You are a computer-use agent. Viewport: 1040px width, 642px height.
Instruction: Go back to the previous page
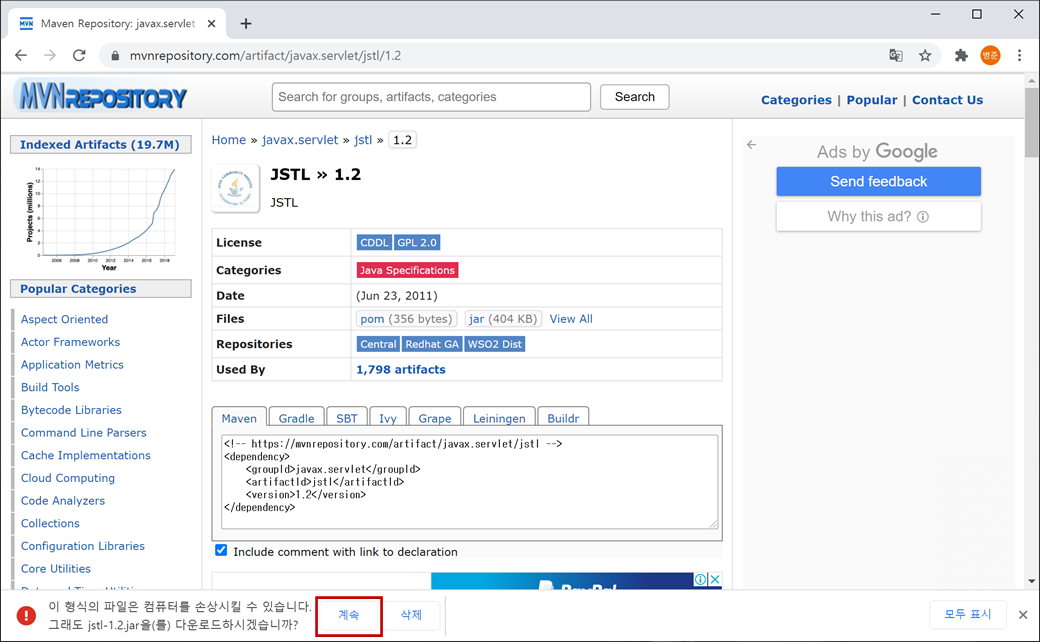21,56
